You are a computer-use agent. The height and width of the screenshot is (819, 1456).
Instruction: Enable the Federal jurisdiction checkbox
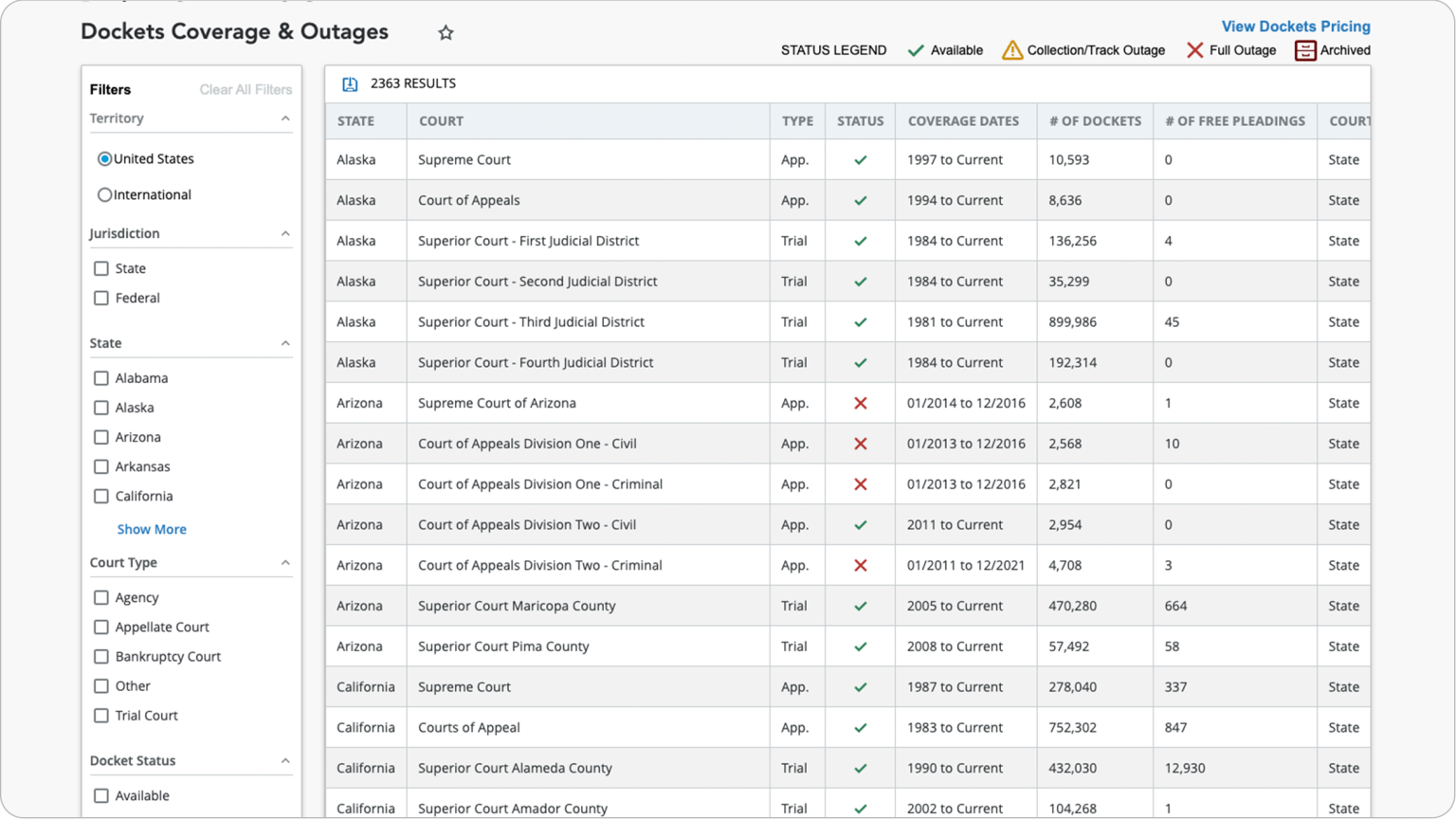[101, 298]
